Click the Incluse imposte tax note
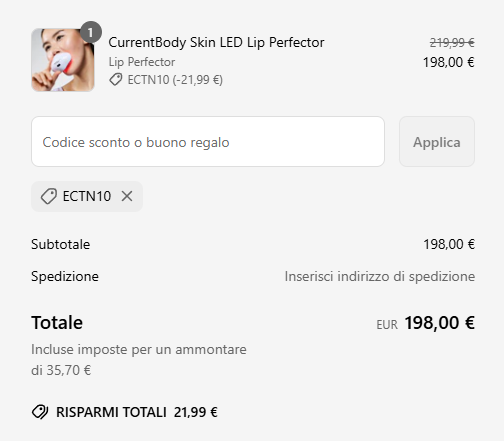 click(139, 360)
